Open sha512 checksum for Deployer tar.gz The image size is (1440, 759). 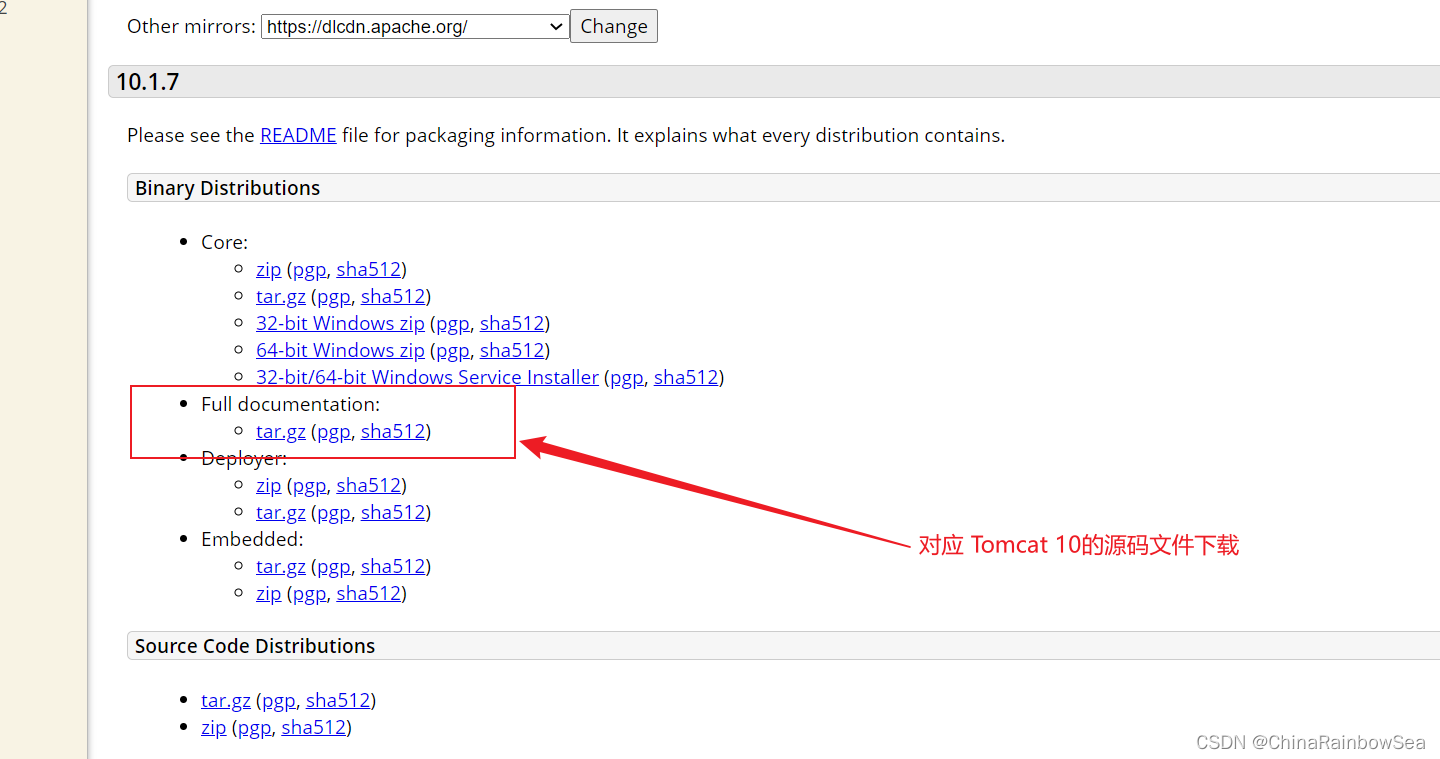pos(393,512)
